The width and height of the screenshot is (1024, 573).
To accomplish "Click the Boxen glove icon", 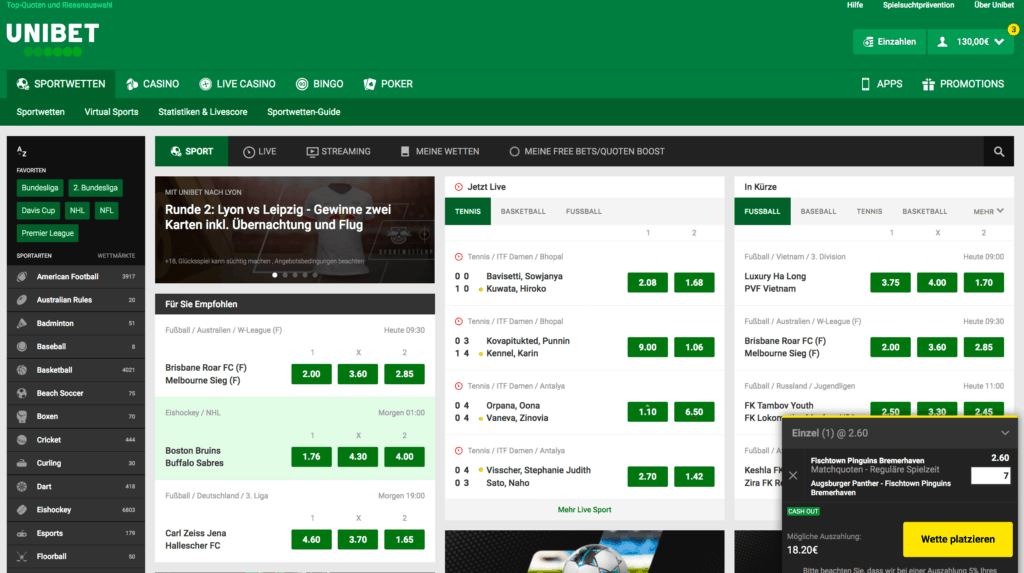I will [22, 416].
